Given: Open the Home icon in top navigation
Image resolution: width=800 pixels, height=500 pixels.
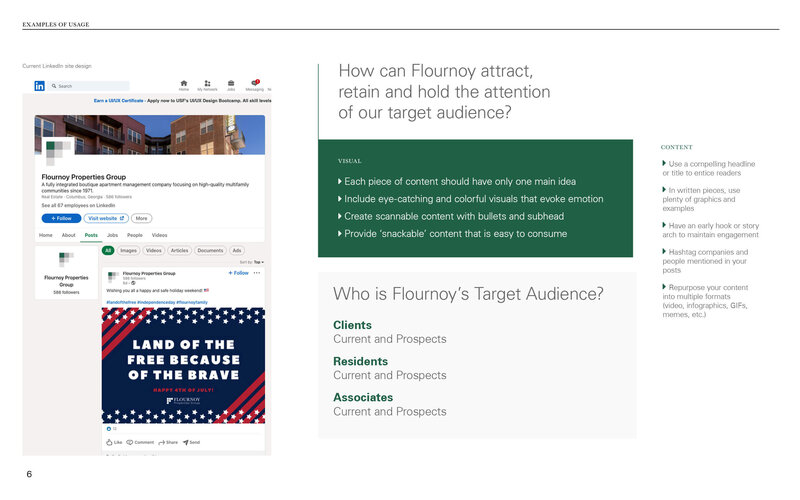Looking at the screenshot, I should coord(184,83).
